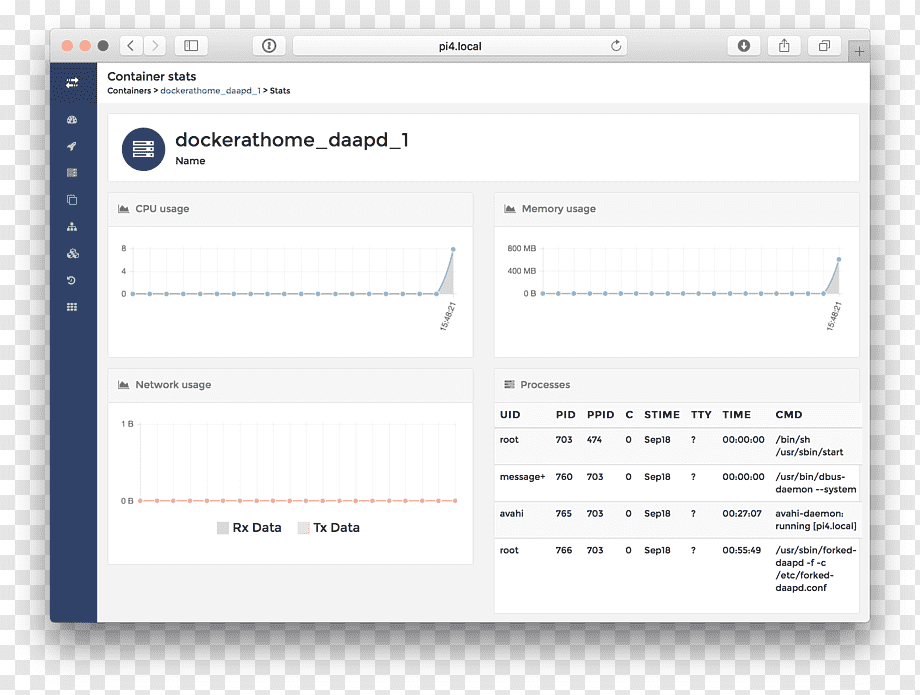This screenshot has width=920, height=695.
Task: Go back in Safari
Action: coord(131,46)
